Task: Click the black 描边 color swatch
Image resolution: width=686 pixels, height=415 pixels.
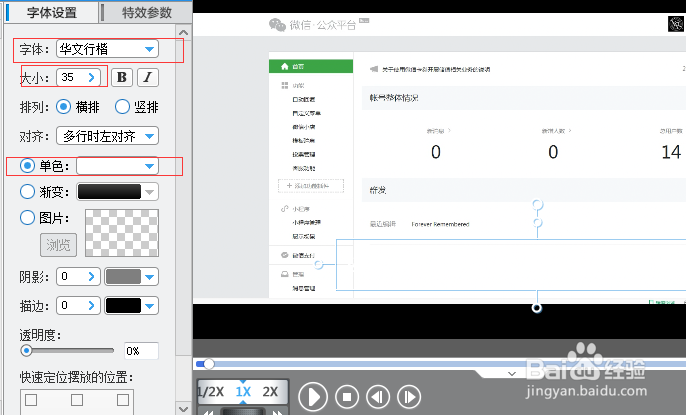Action: [x=123, y=306]
